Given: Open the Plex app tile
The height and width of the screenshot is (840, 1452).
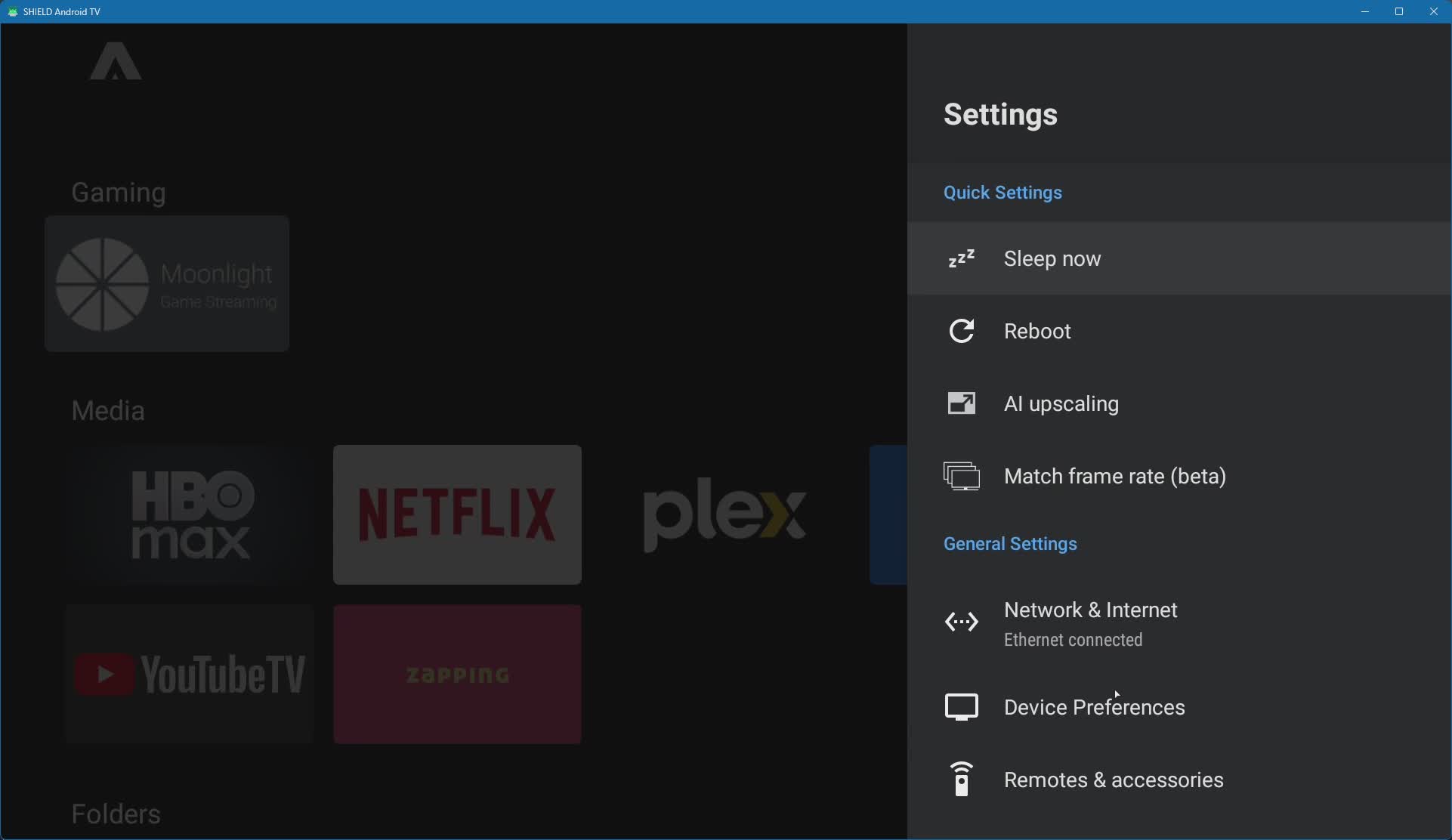Looking at the screenshot, I should point(724,514).
